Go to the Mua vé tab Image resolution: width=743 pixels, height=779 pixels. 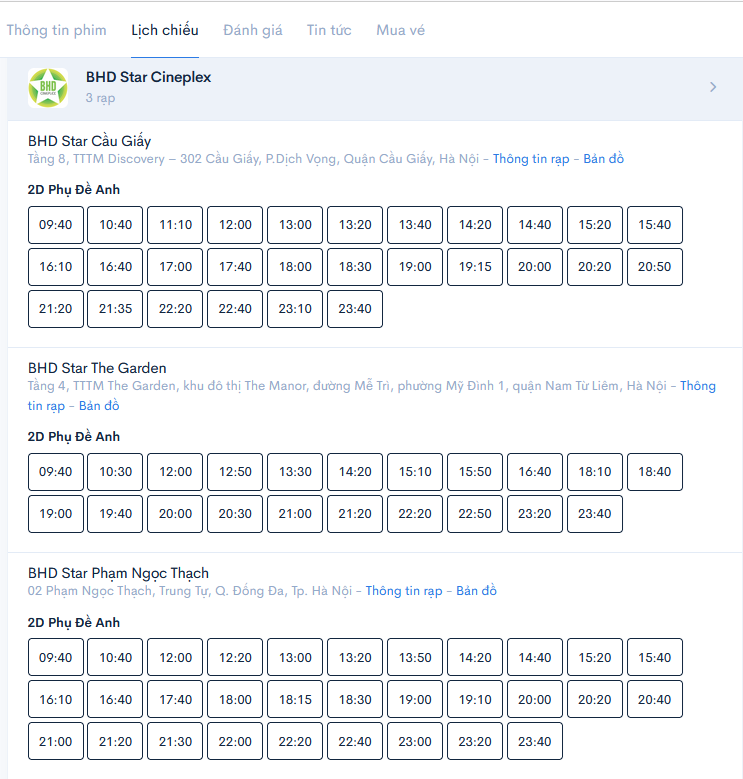(x=400, y=30)
